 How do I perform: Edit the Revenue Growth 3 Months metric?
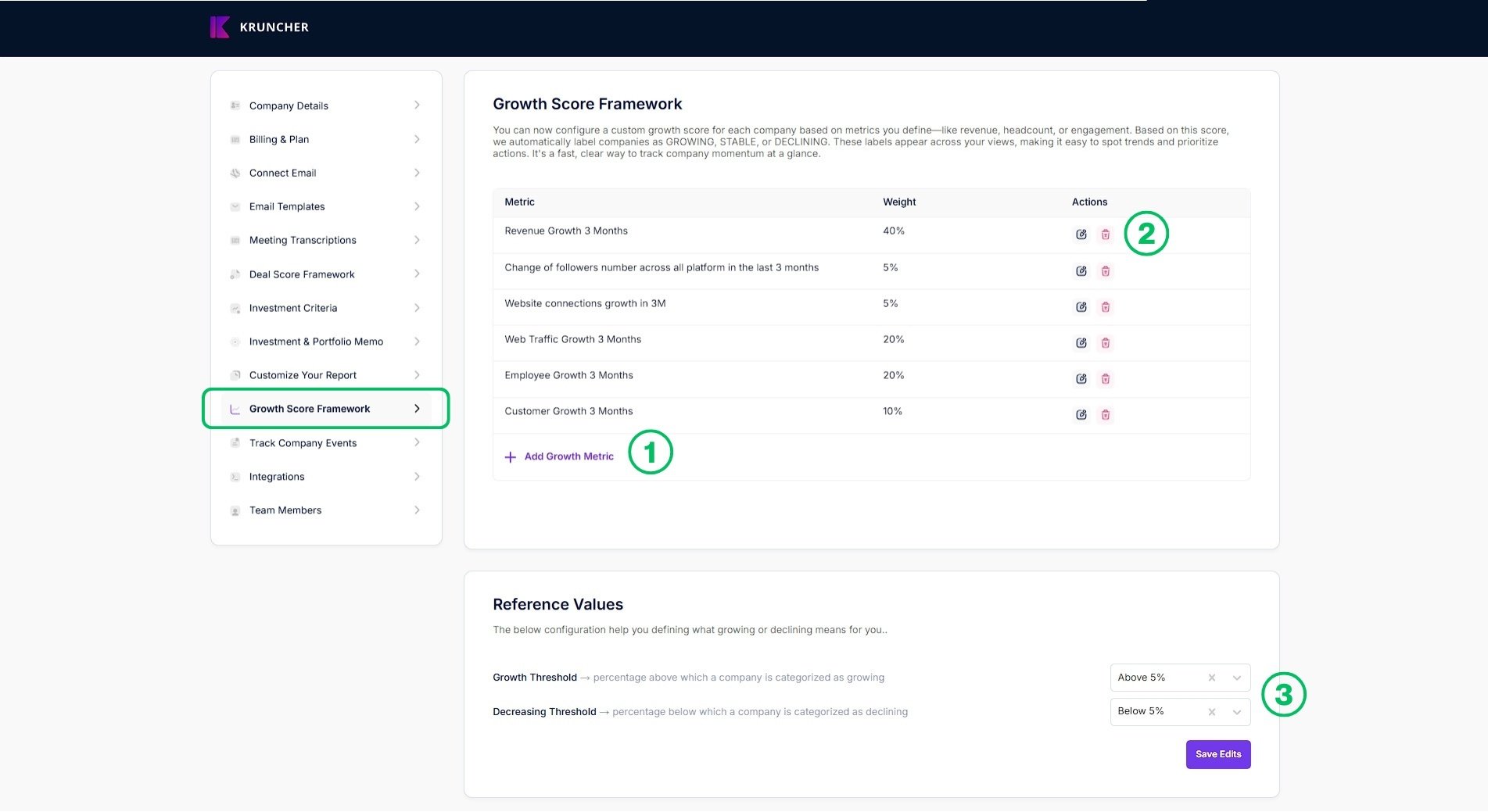pos(1081,234)
